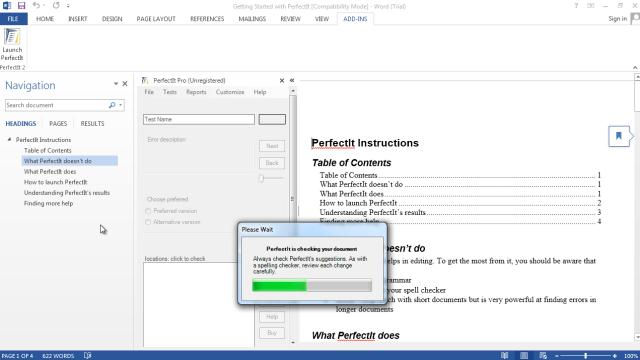The image size is (640, 360).
Task: Open the FILE tab
Action: 13,19
